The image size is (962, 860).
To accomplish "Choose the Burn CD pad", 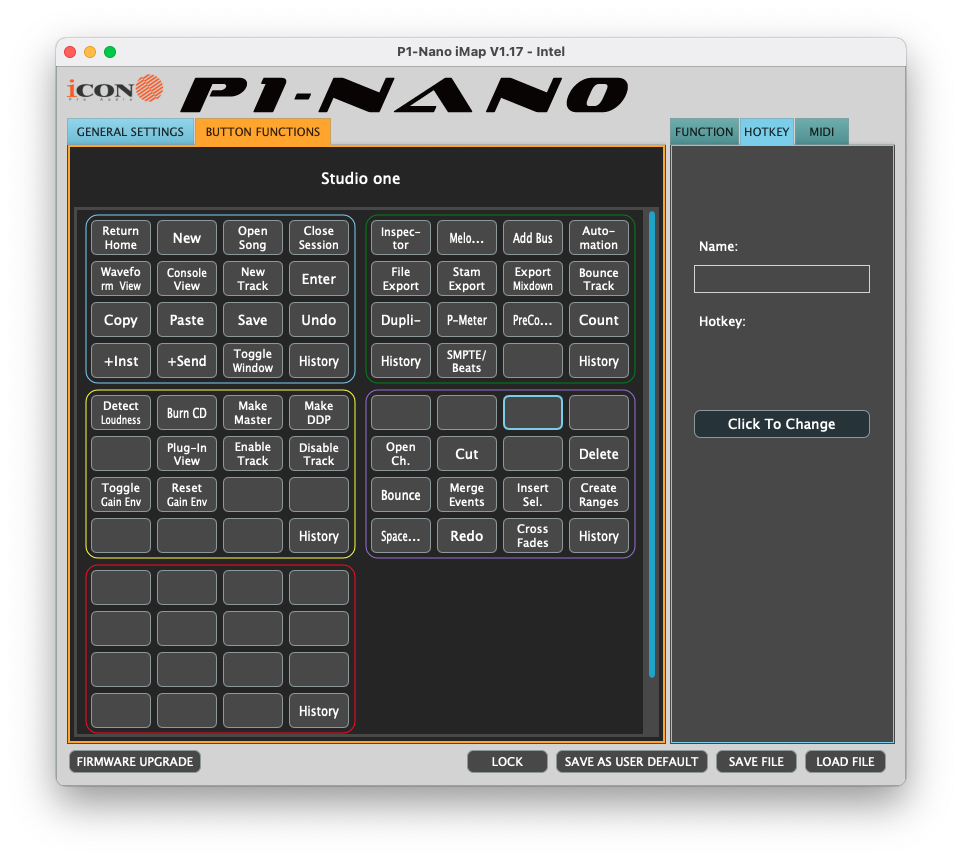I will click(x=187, y=413).
